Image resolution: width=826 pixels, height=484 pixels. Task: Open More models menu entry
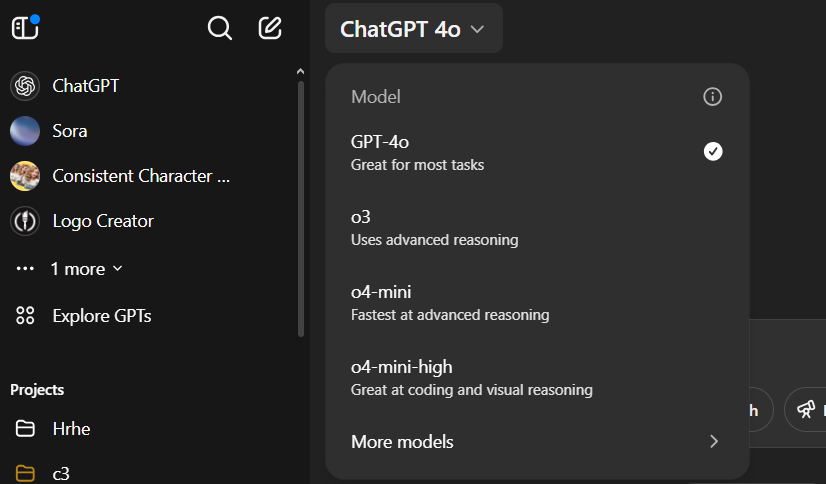pos(537,441)
